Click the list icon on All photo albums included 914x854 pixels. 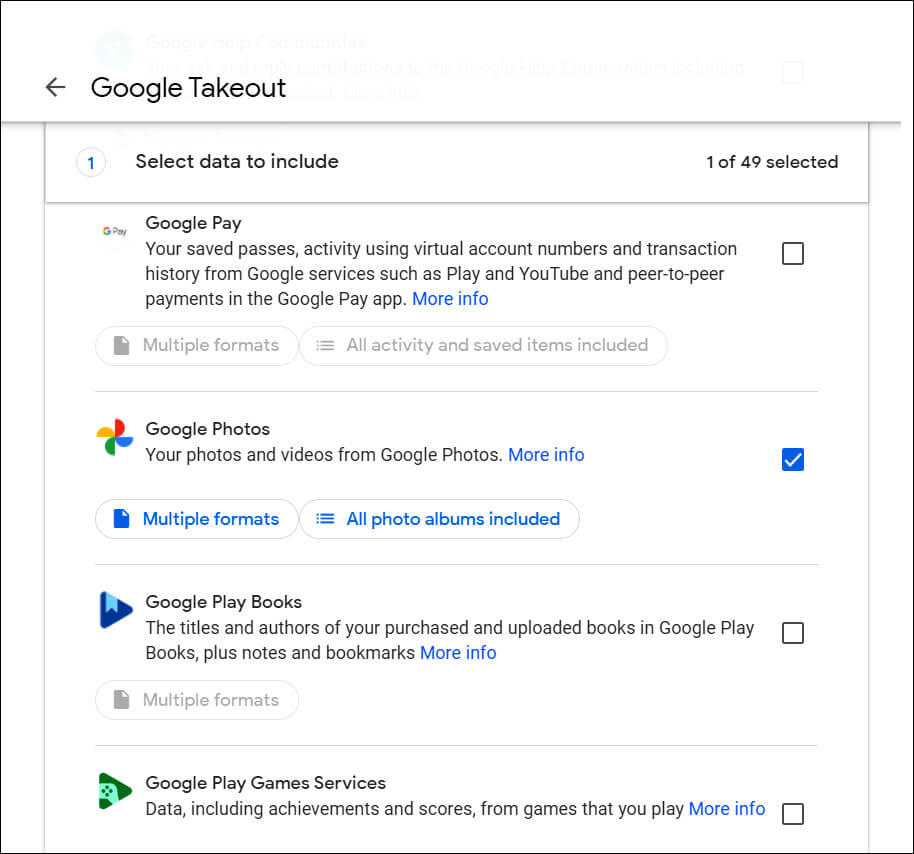(325, 519)
